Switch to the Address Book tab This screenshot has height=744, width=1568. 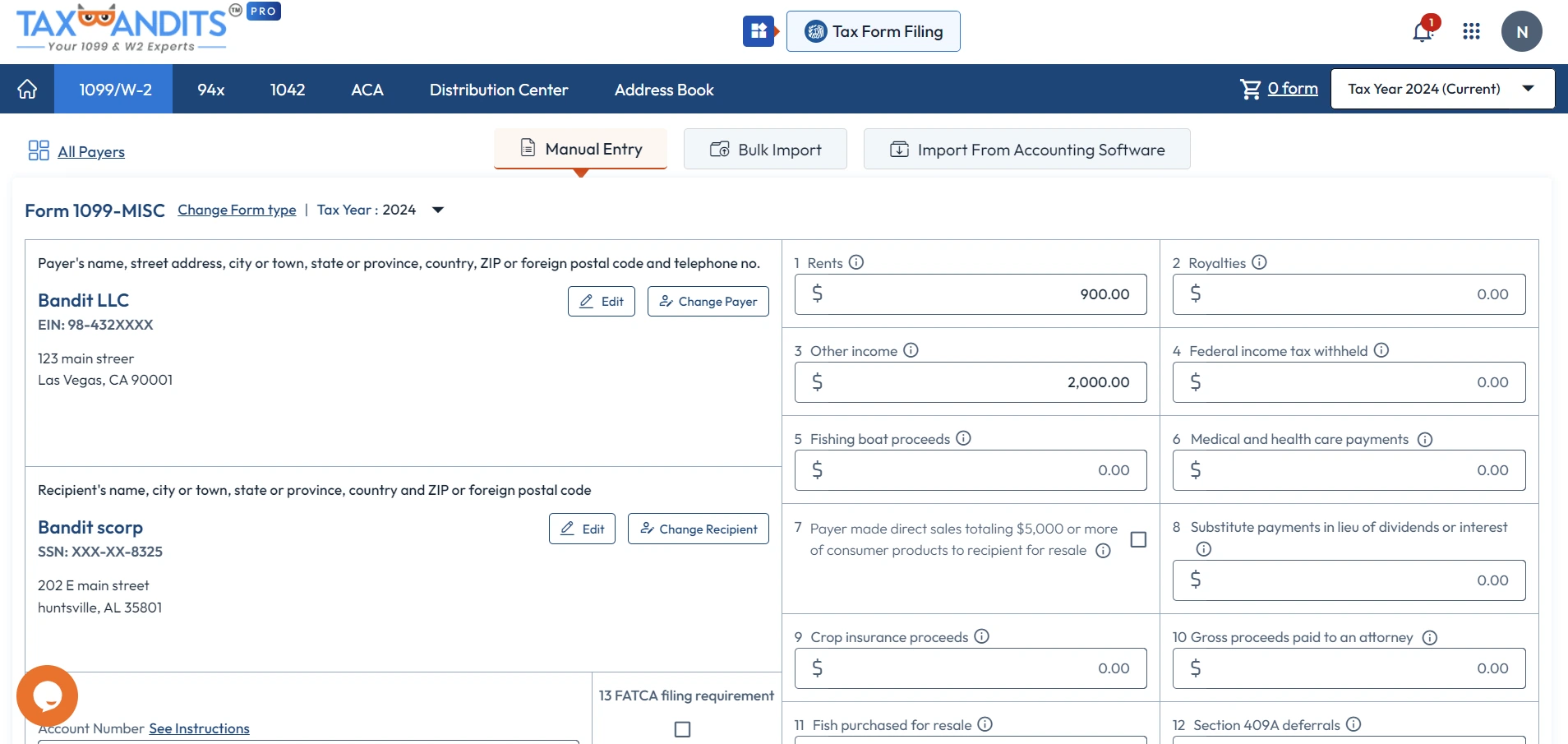(664, 90)
